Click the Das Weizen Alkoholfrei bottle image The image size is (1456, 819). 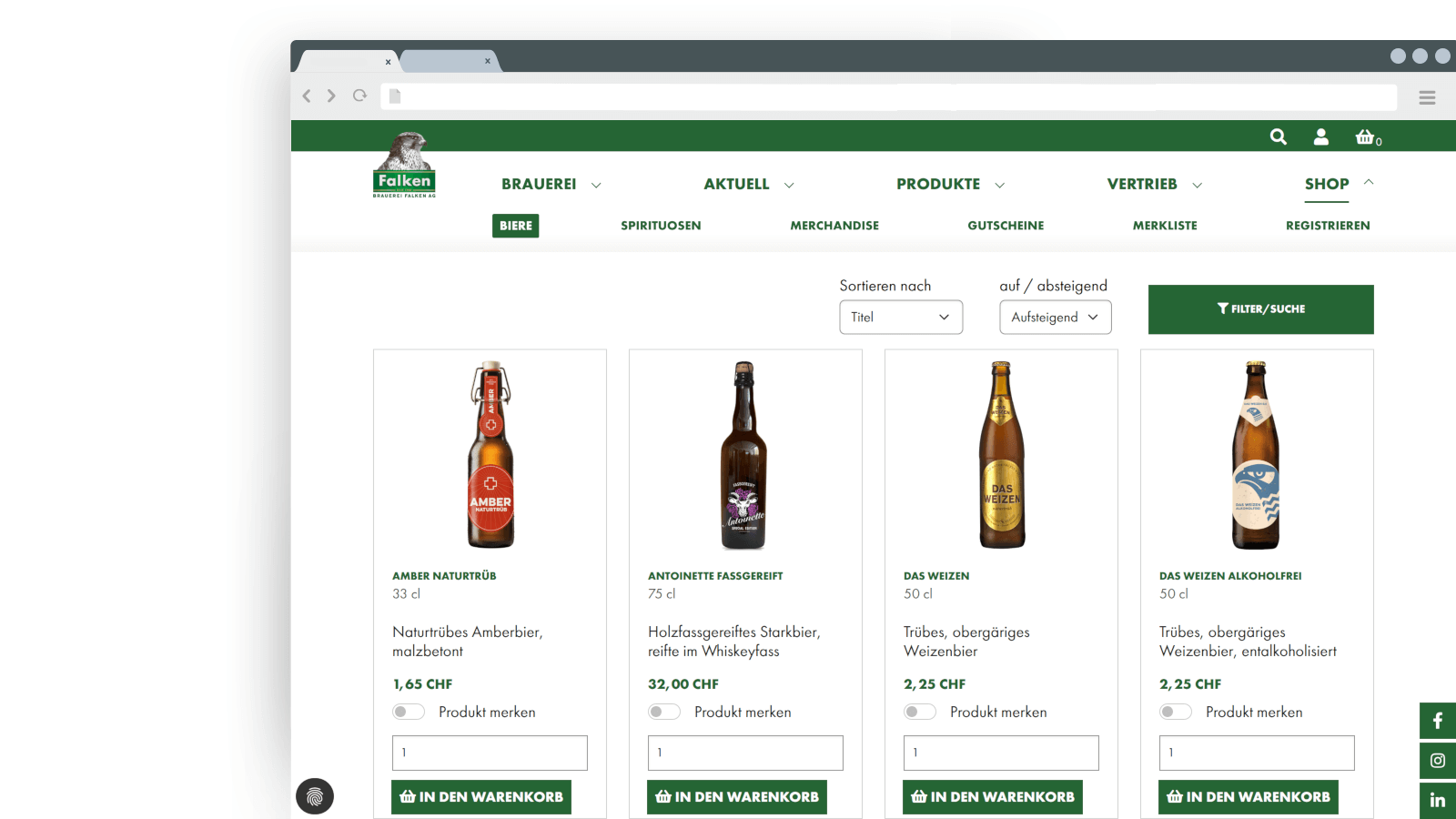pos(1256,455)
